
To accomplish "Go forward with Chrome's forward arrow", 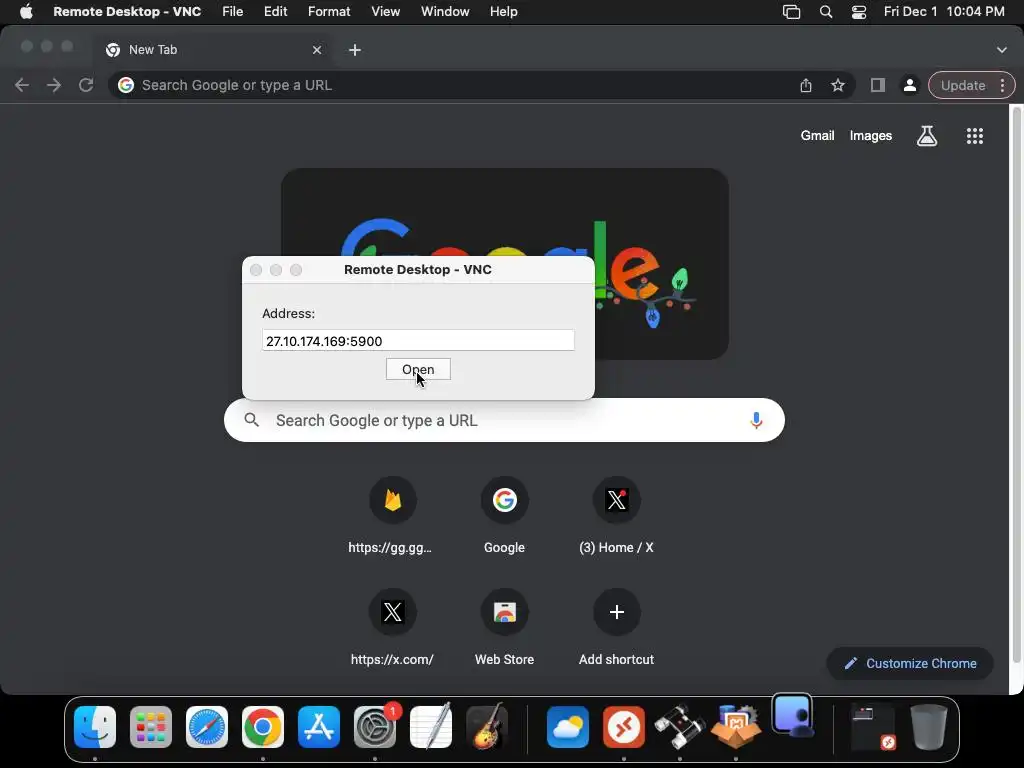I will (54, 85).
